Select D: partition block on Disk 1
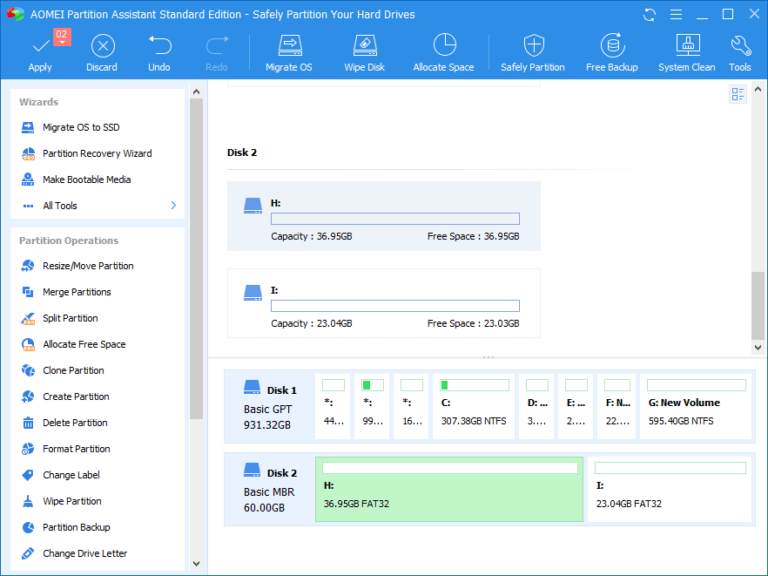The width and height of the screenshot is (768, 576). coord(537,407)
